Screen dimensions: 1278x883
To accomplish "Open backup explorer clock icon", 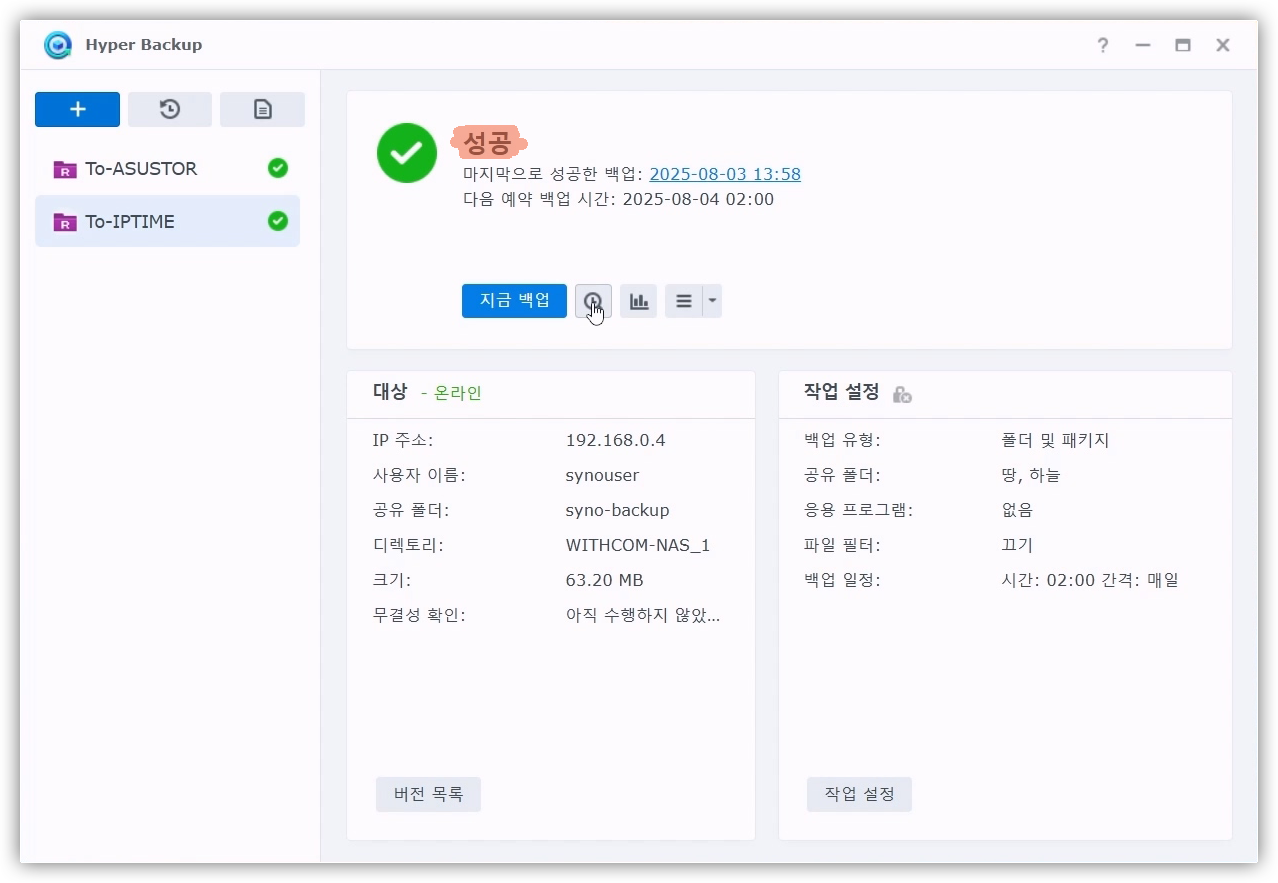I will [593, 301].
